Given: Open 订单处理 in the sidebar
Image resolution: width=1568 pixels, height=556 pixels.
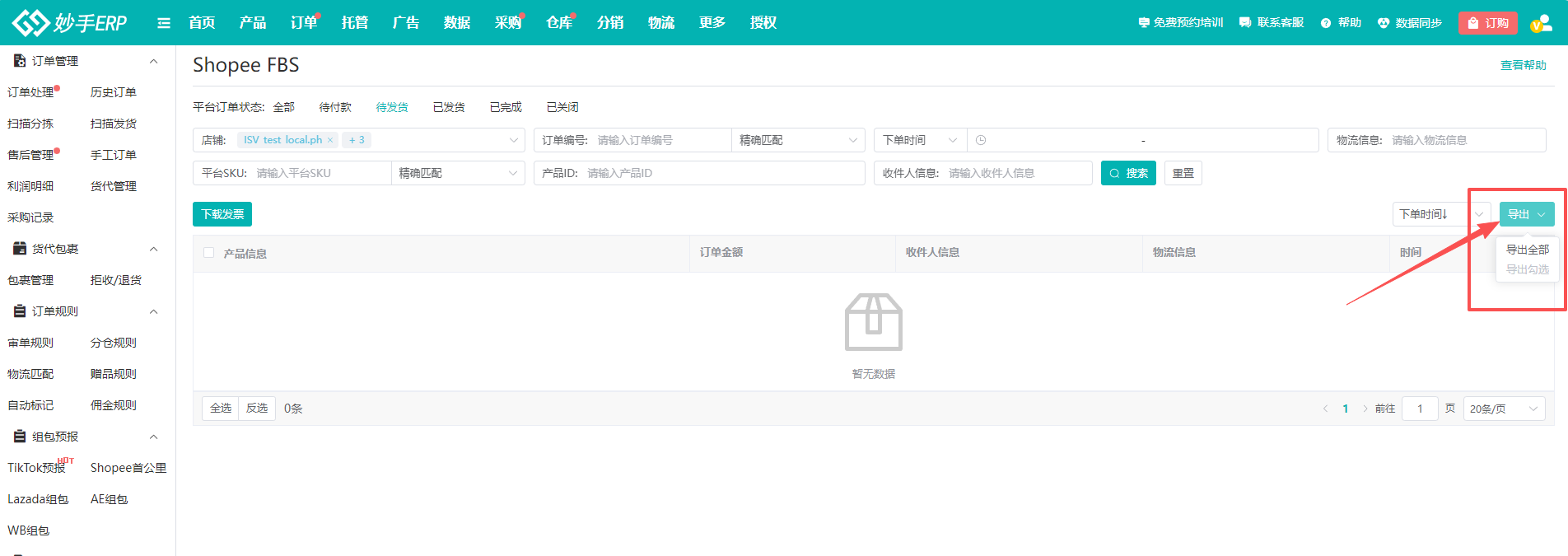Looking at the screenshot, I should (x=30, y=92).
